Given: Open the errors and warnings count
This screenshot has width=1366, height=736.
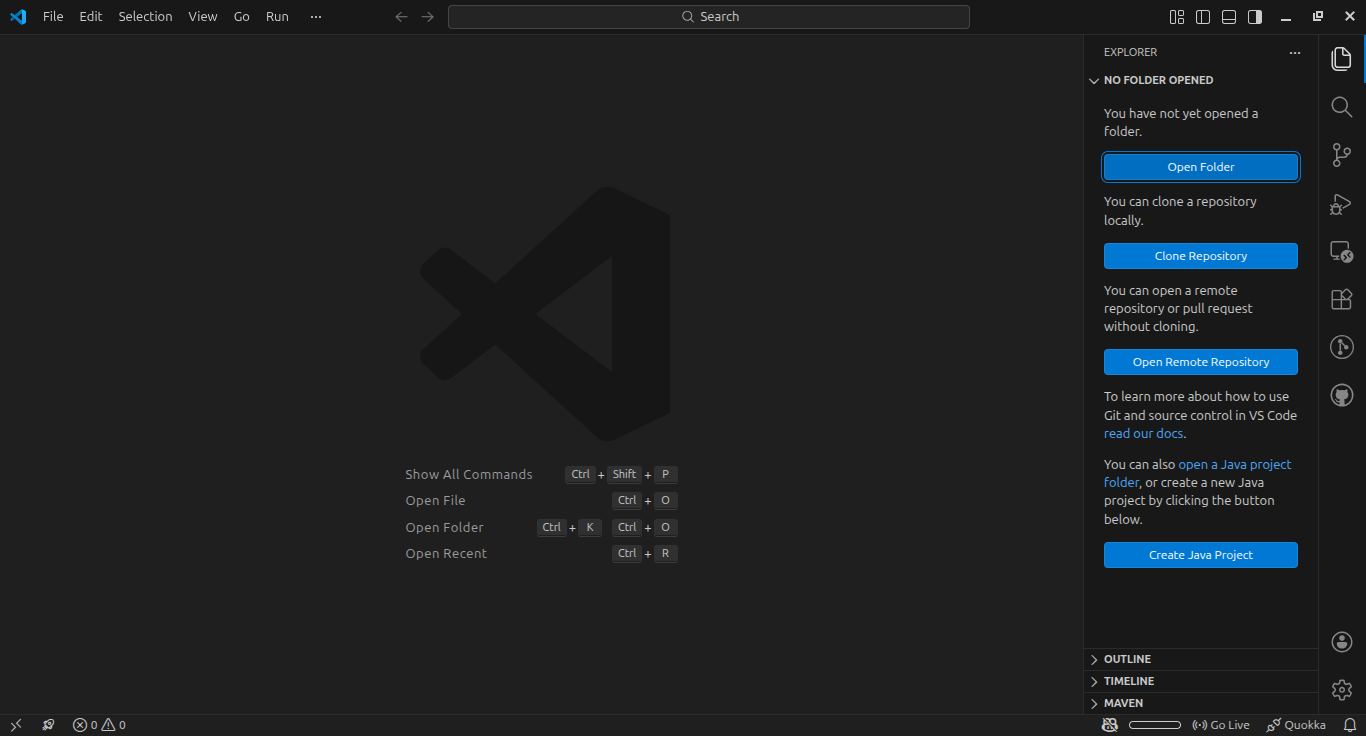Looking at the screenshot, I should click(99, 725).
